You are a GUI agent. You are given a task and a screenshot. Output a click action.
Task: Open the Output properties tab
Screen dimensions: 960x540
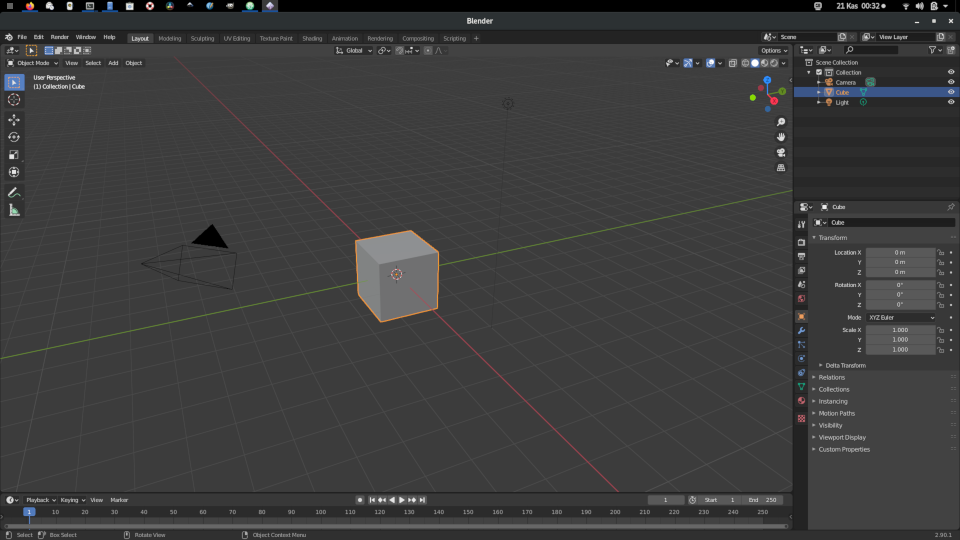(801, 257)
